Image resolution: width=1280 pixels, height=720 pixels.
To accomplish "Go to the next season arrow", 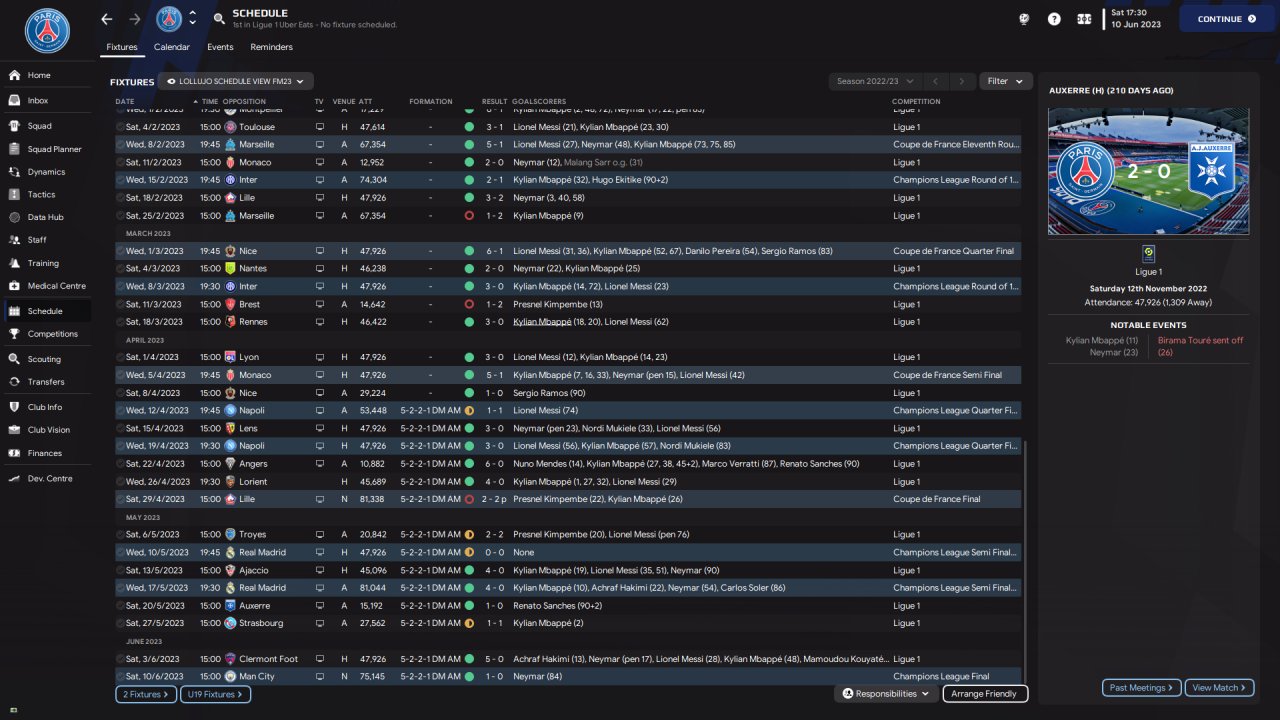I will point(962,81).
